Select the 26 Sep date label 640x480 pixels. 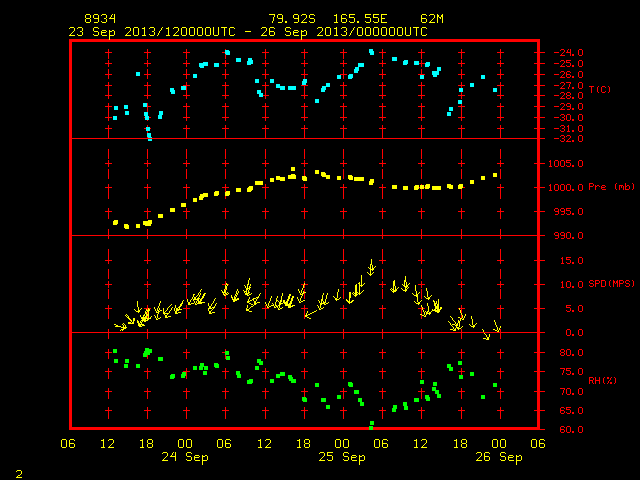pyautogui.click(x=499, y=457)
